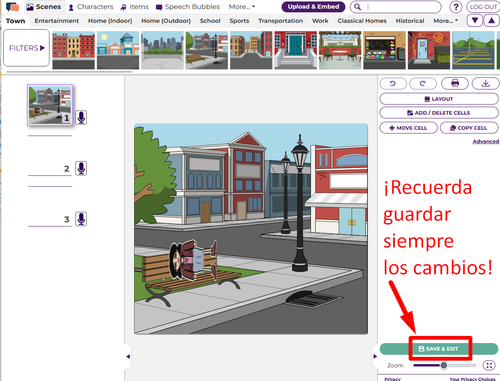
Task: Select empty cell 2 in the sidebar
Action: (x=50, y=156)
